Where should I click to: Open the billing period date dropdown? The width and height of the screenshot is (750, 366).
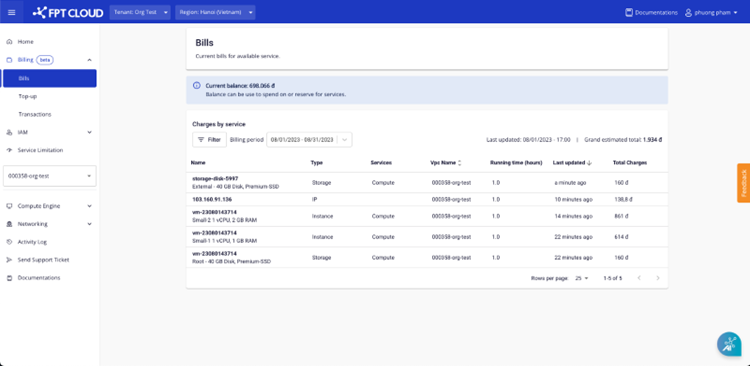tap(345, 140)
